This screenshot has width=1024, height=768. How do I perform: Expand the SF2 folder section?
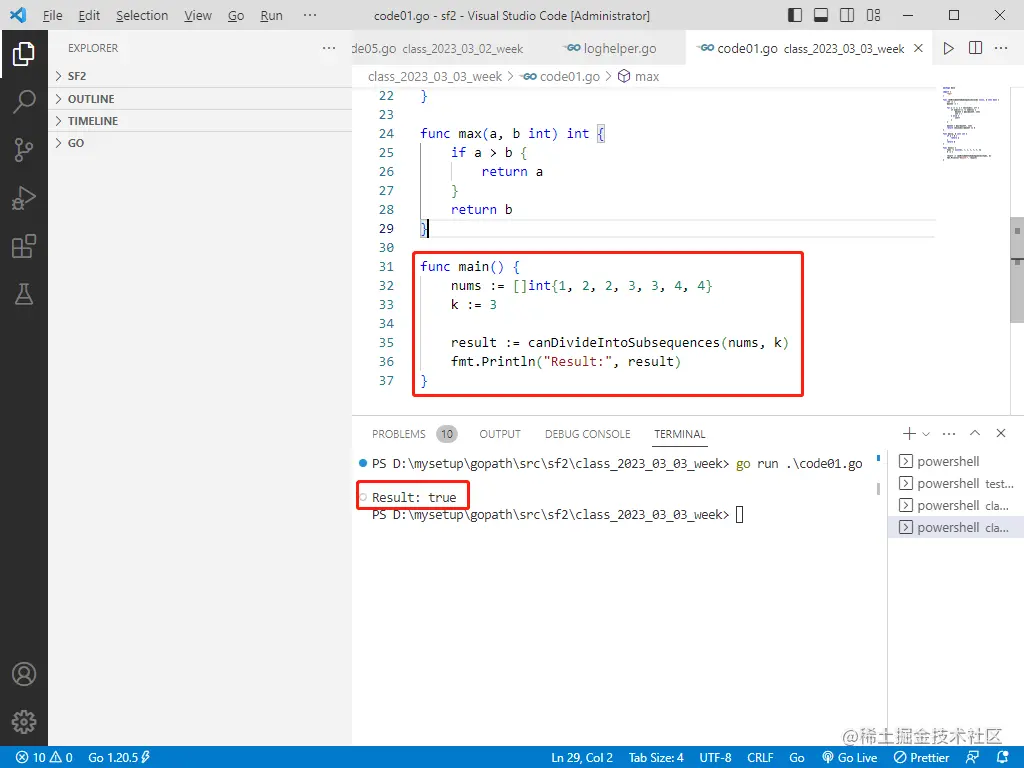(x=200, y=76)
